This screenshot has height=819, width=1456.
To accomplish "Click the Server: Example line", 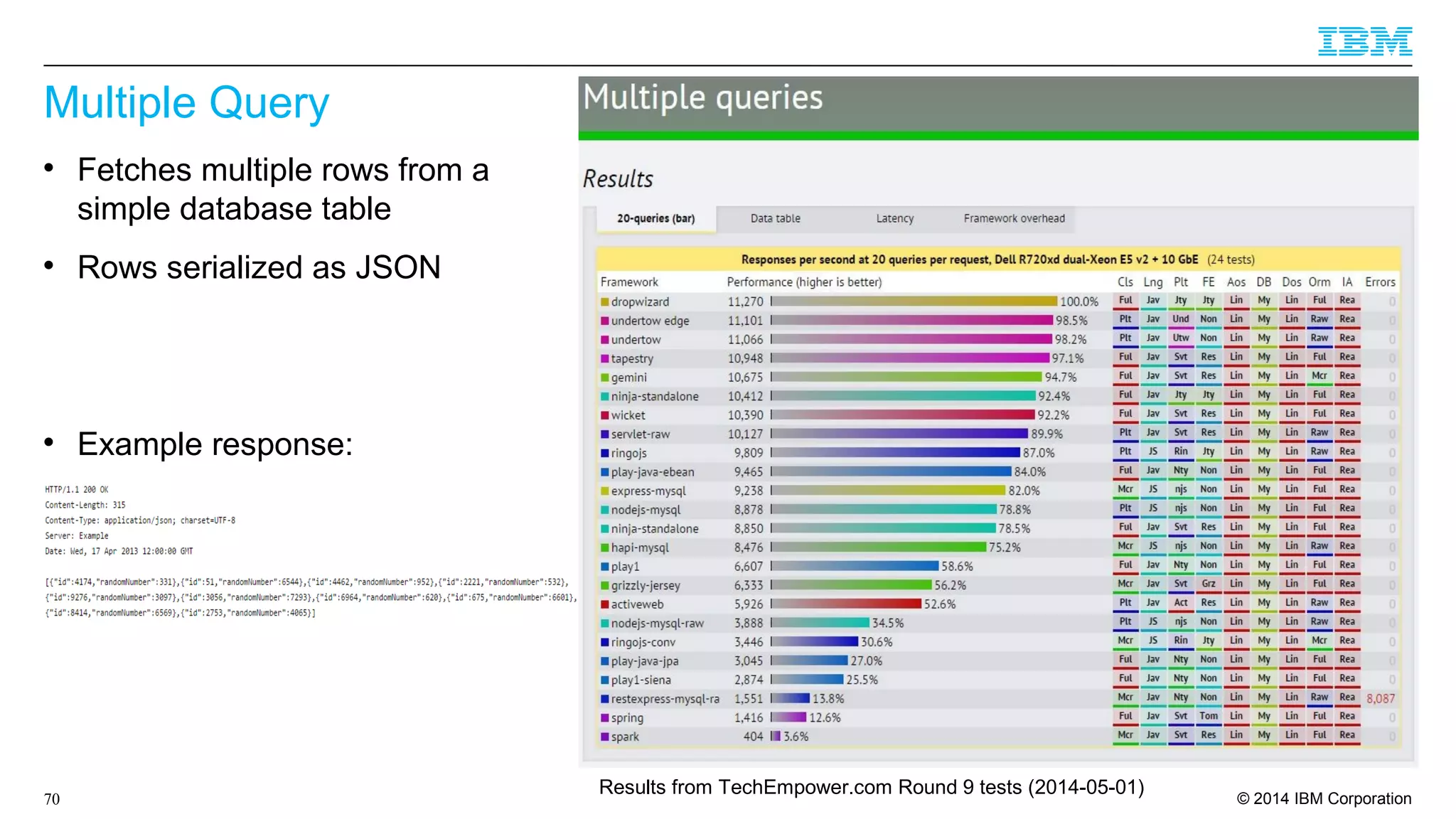I will click(x=77, y=535).
